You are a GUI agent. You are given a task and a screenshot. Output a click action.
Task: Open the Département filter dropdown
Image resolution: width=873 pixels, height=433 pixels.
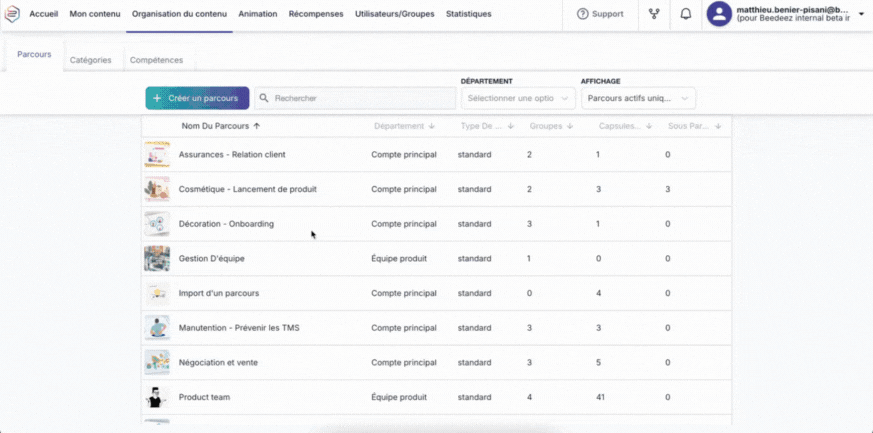coord(518,98)
